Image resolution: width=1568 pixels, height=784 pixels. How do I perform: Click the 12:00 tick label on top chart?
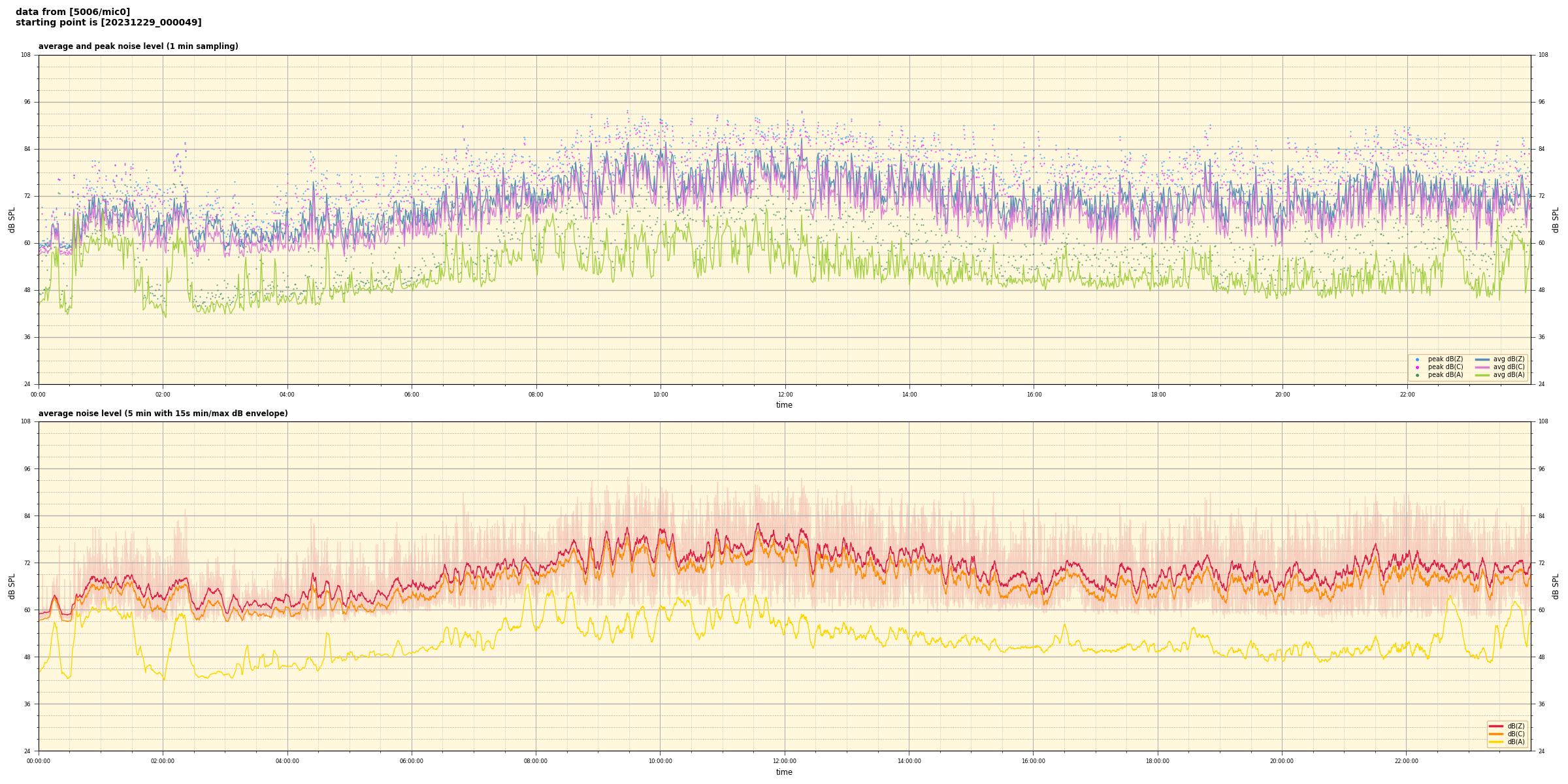pyautogui.click(x=785, y=395)
